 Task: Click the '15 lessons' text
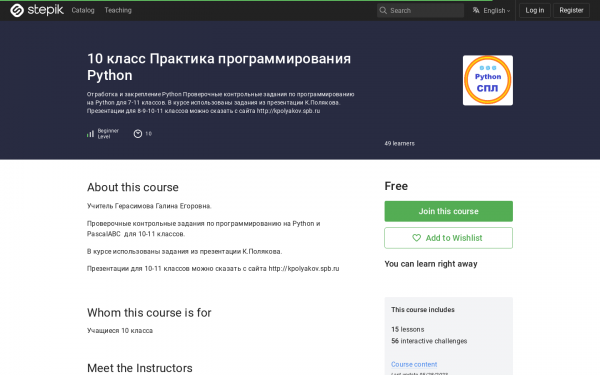pyautogui.click(x=408, y=329)
